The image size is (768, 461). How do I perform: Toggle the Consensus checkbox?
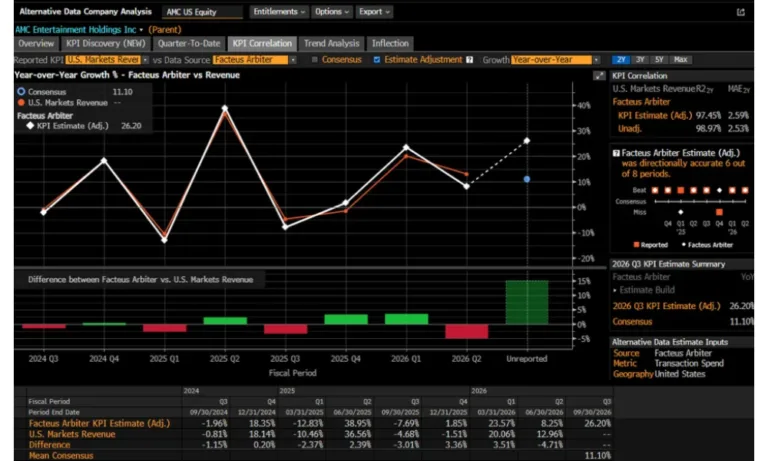314,60
